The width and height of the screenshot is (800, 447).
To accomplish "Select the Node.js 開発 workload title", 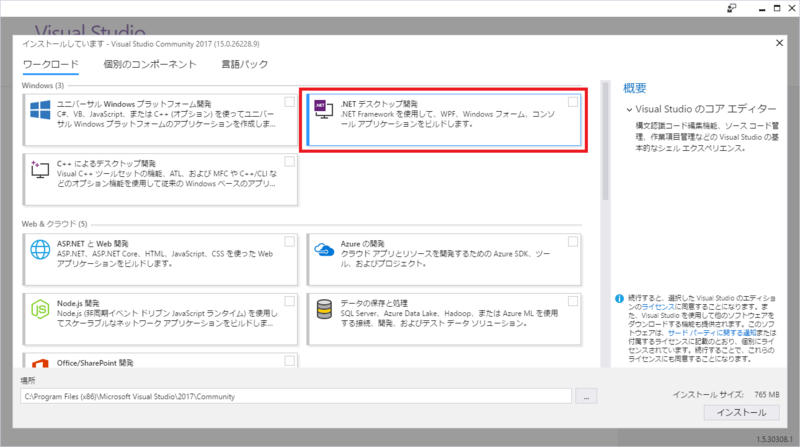I will [x=78, y=304].
